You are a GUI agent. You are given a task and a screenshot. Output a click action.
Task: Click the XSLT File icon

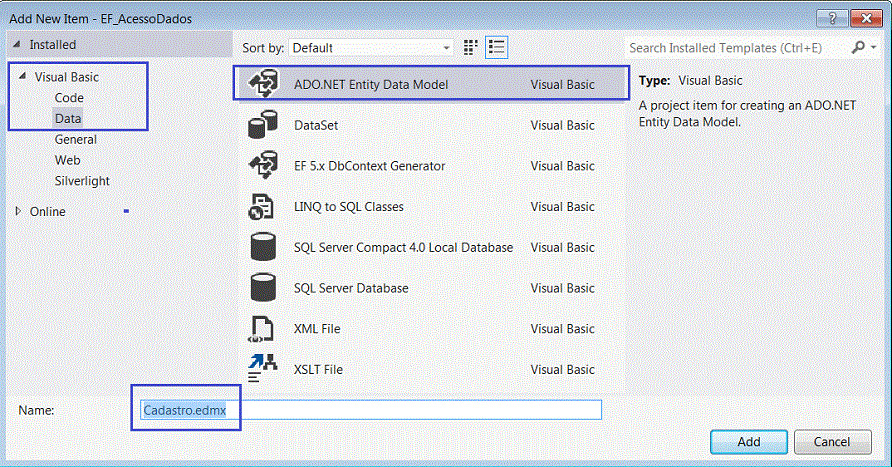(262, 369)
